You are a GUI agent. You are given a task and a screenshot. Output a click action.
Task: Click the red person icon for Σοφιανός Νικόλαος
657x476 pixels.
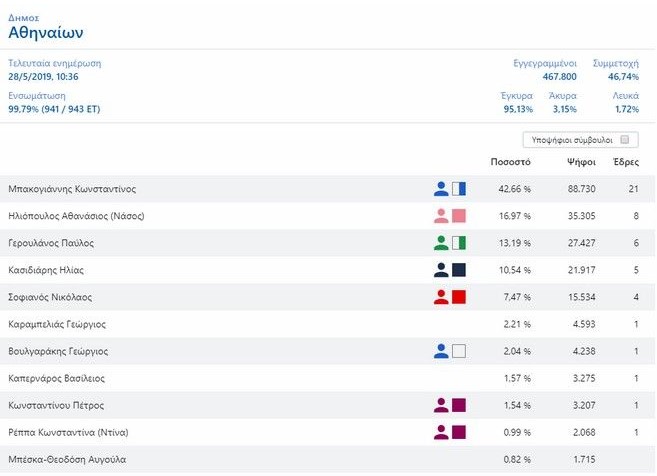pos(442,296)
